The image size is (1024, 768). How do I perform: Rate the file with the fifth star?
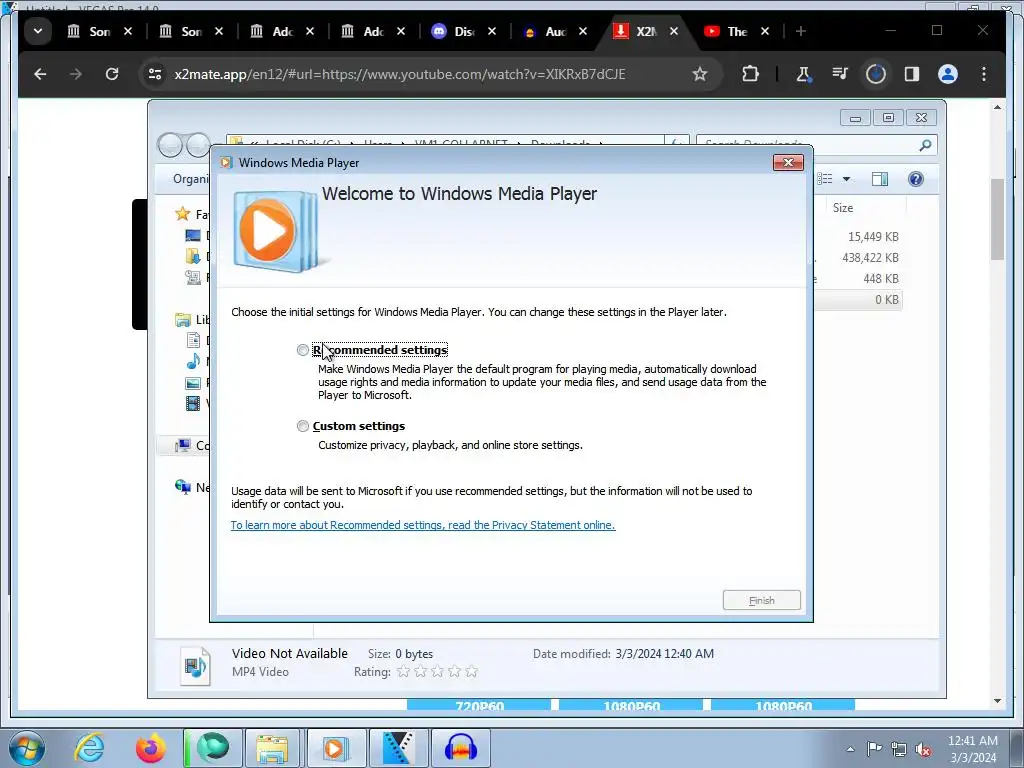click(472, 671)
